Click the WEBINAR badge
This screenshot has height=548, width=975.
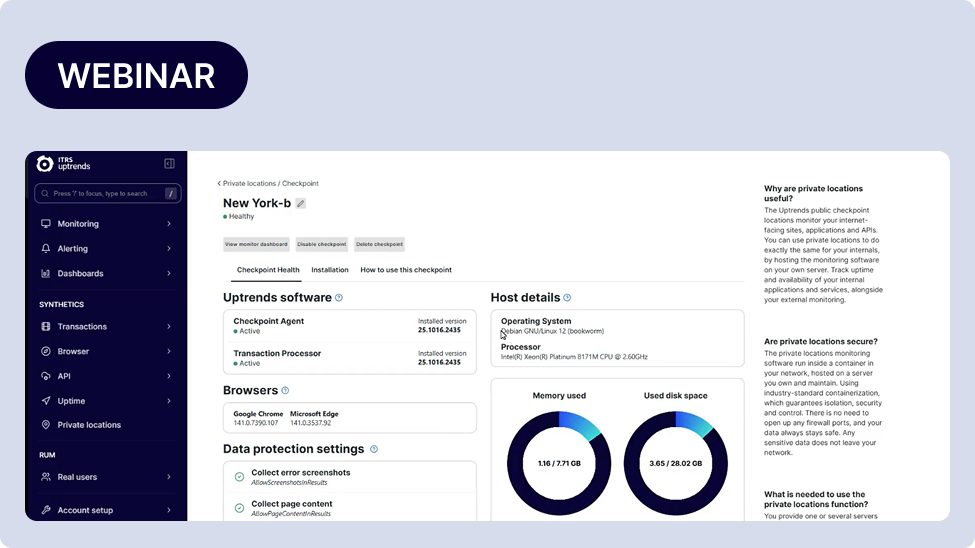click(x=136, y=75)
